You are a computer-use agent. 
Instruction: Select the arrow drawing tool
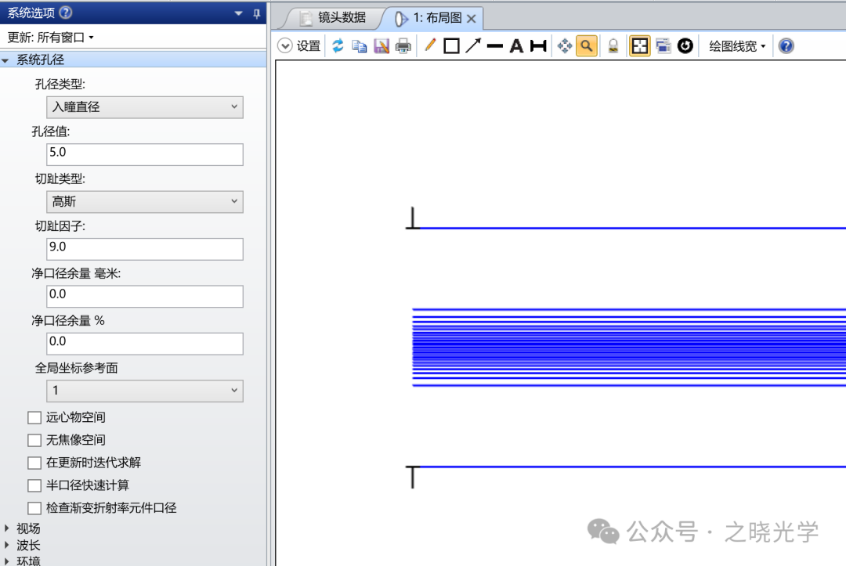point(473,46)
